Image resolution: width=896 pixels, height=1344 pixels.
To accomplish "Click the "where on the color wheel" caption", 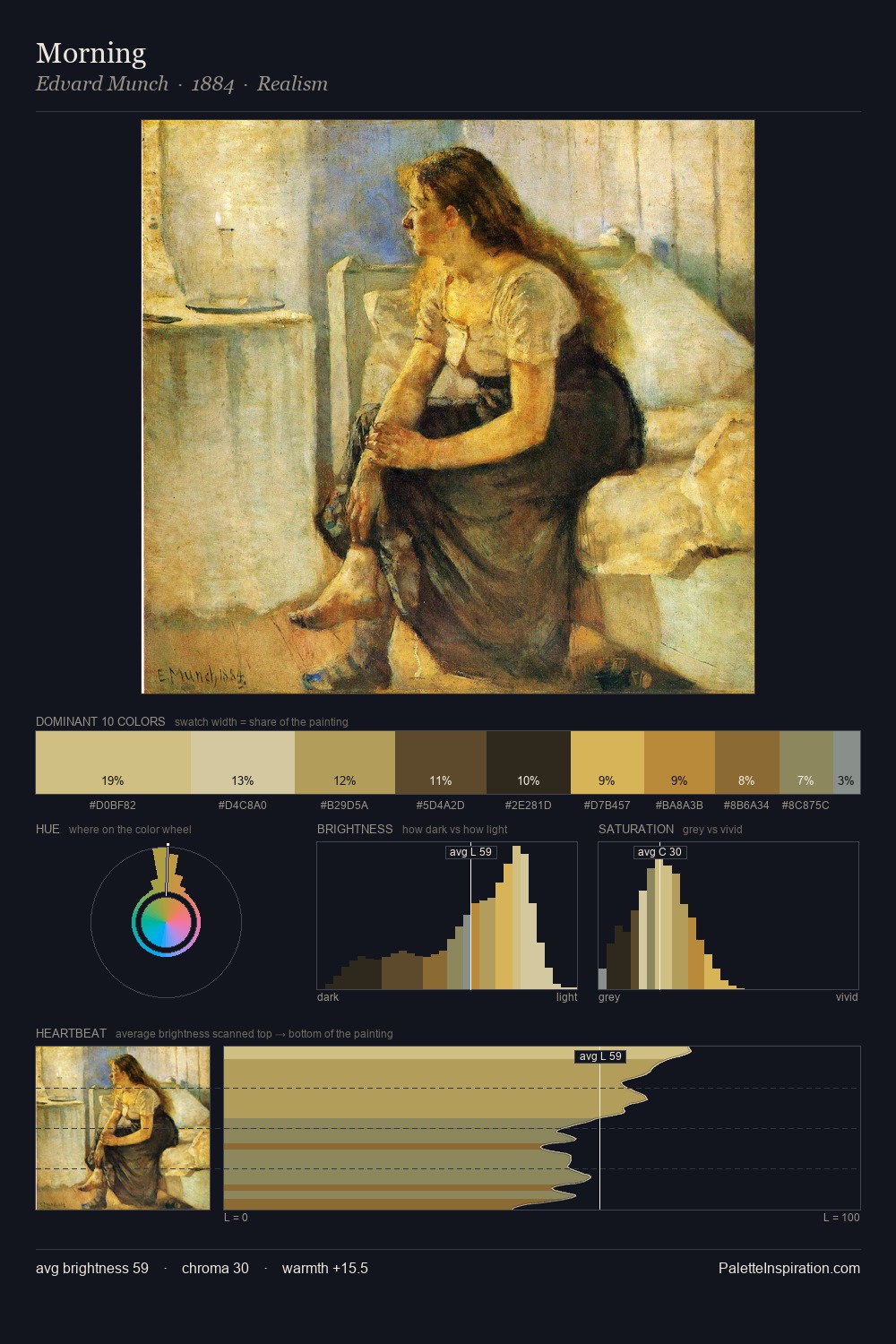I will coord(130,830).
